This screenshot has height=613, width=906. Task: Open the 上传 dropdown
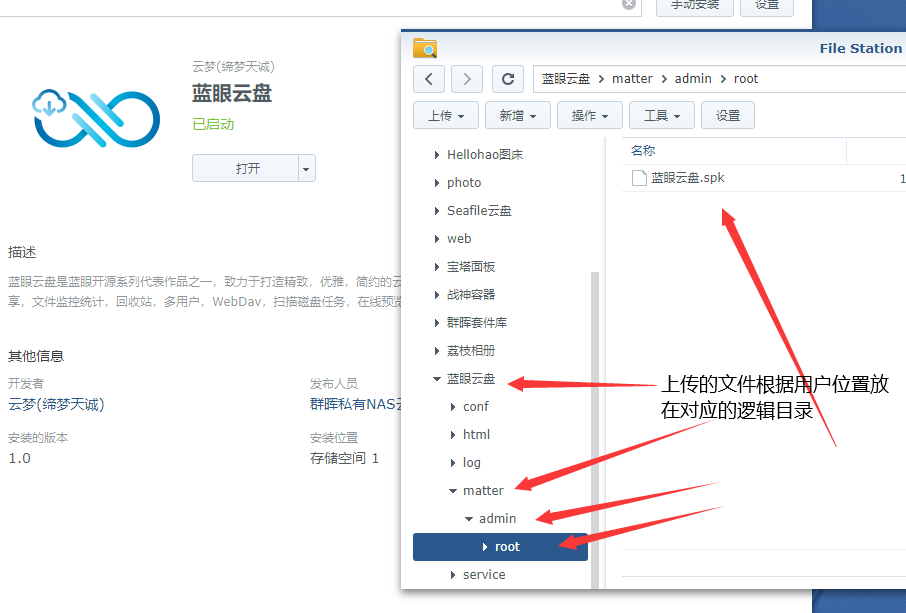pos(445,114)
